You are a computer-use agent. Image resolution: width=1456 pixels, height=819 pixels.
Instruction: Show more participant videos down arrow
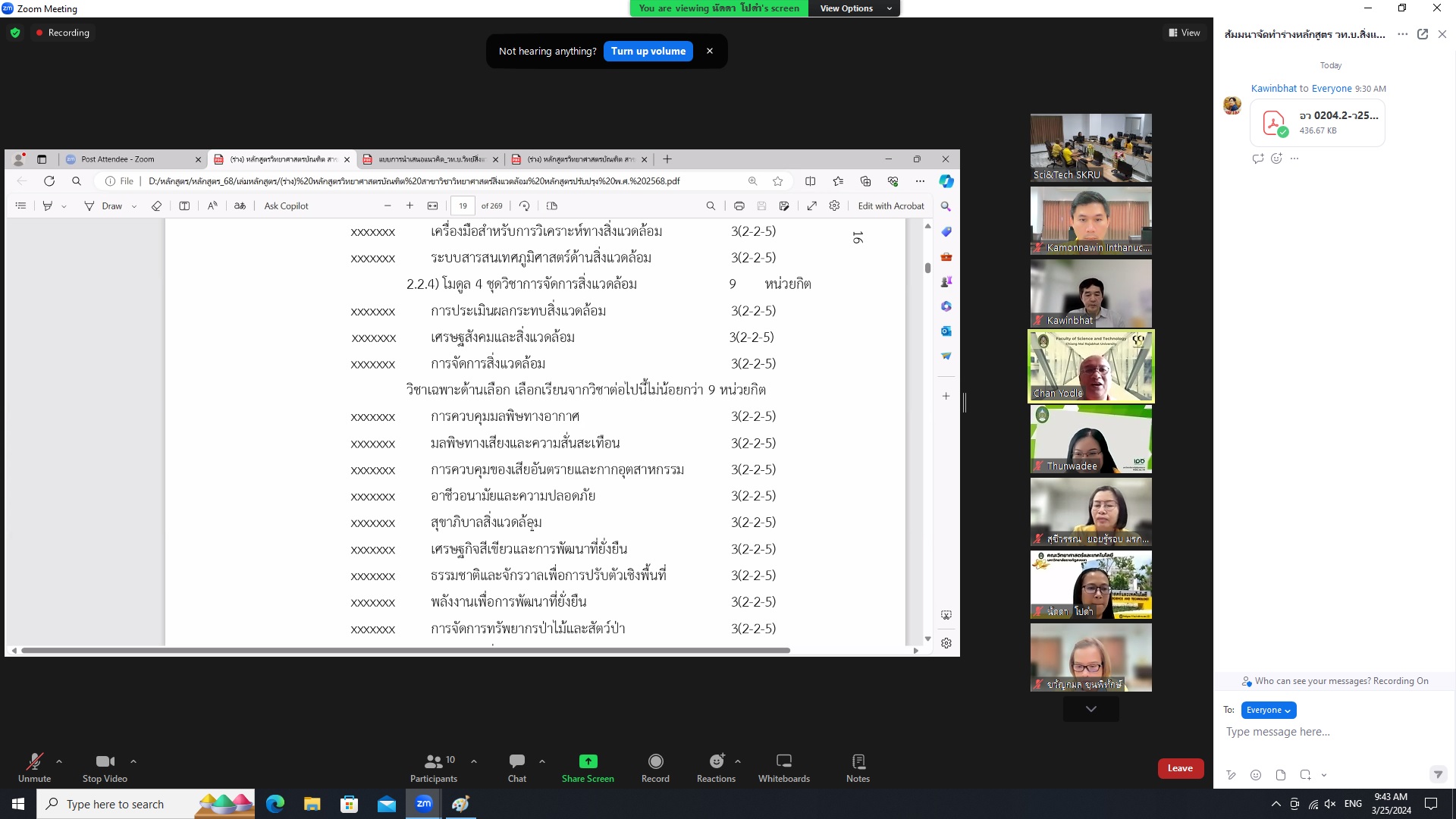pos(1091,709)
